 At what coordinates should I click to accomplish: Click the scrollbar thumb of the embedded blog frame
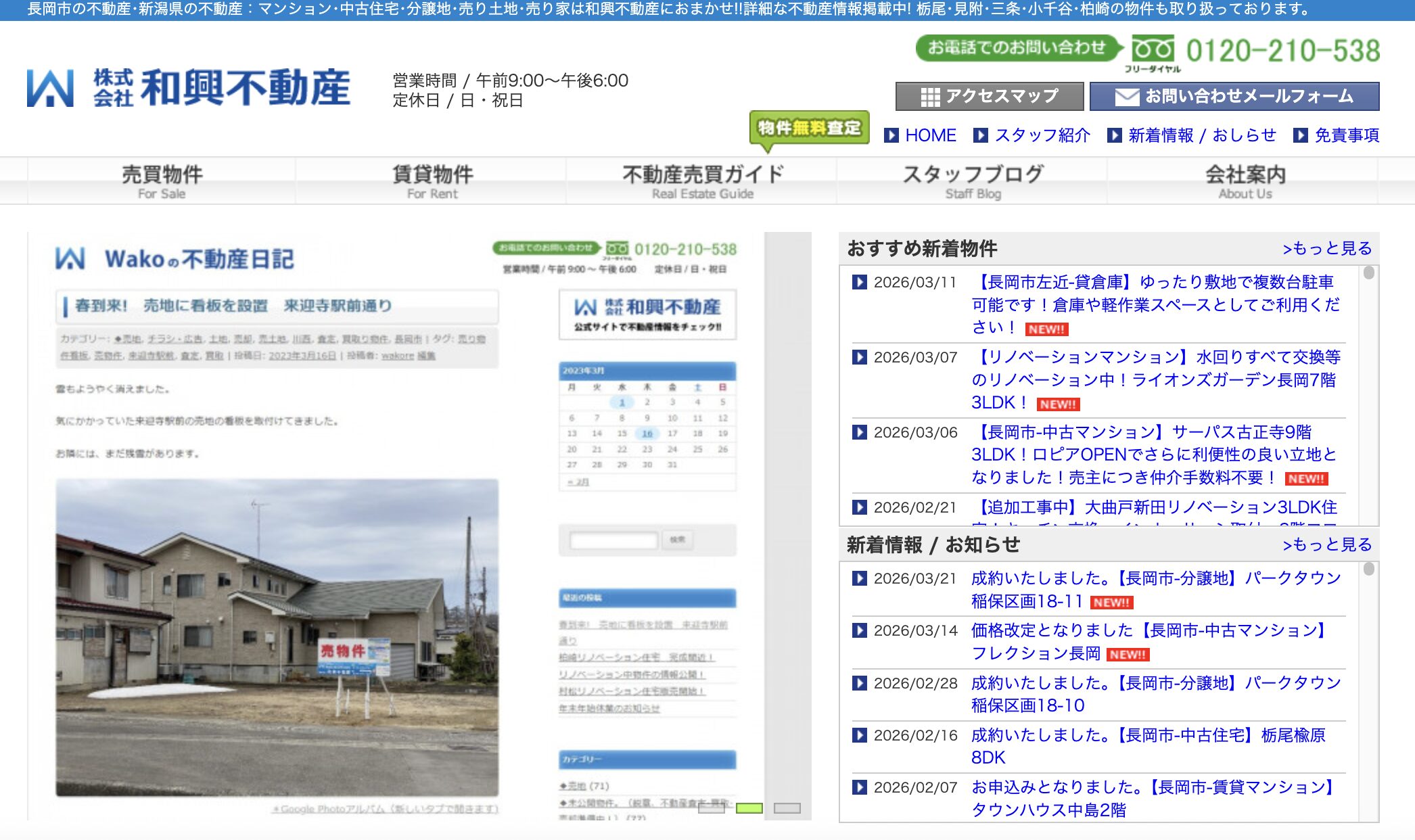coord(748,810)
